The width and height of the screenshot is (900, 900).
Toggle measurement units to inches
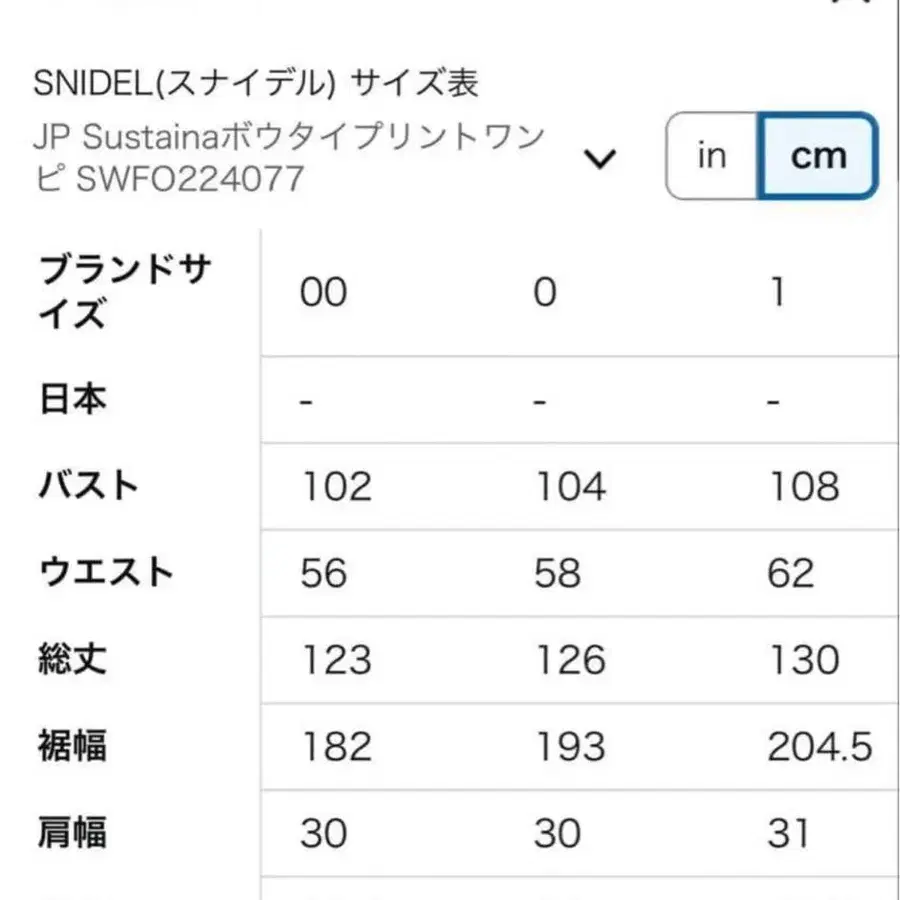[x=710, y=156]
